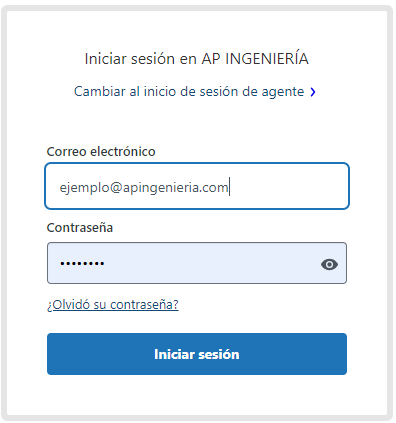Screen dimensions: 396x423
Task: Show password using the eye icon
Action: (x=329, y=264)
